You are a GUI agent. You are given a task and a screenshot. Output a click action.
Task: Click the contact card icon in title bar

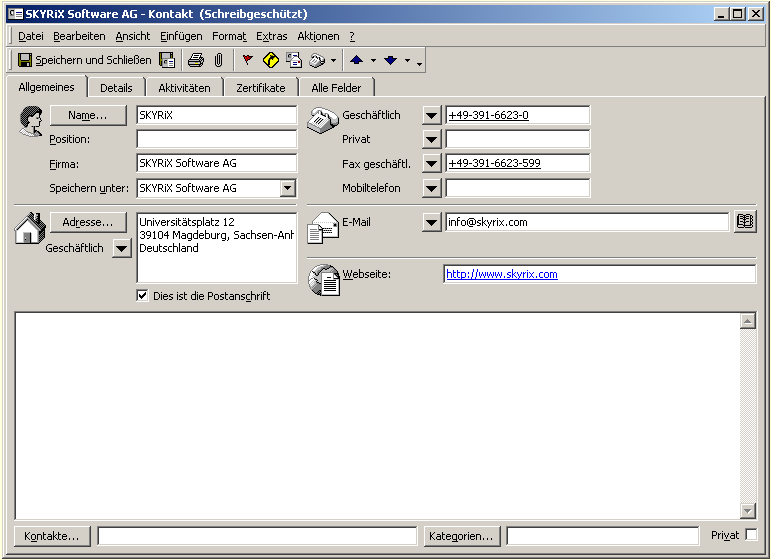pyautogui.click(x=16, y=14)
